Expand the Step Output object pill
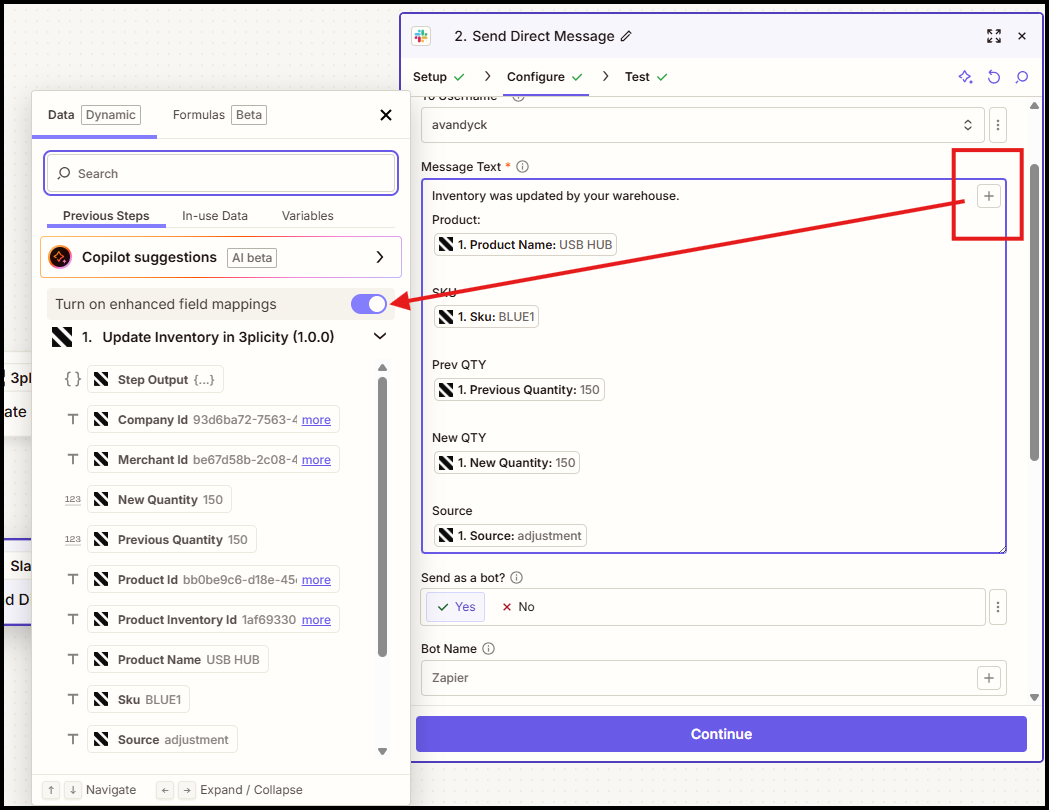 tap(155, 379)
